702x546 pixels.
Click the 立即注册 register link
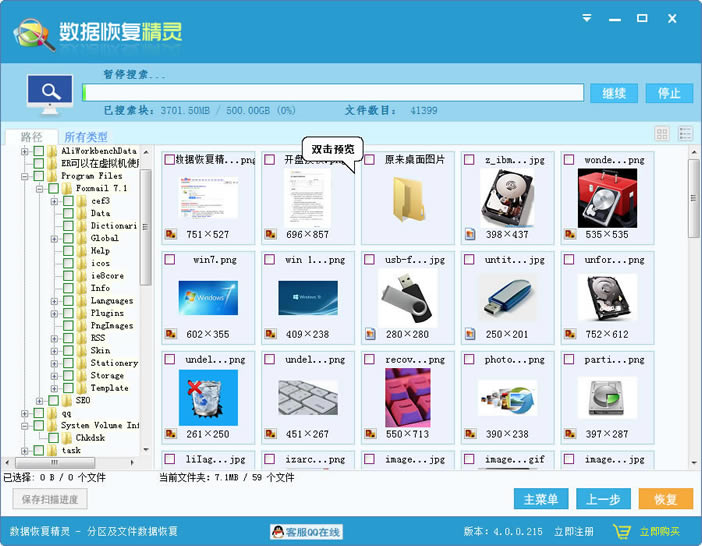coord(574,532)
